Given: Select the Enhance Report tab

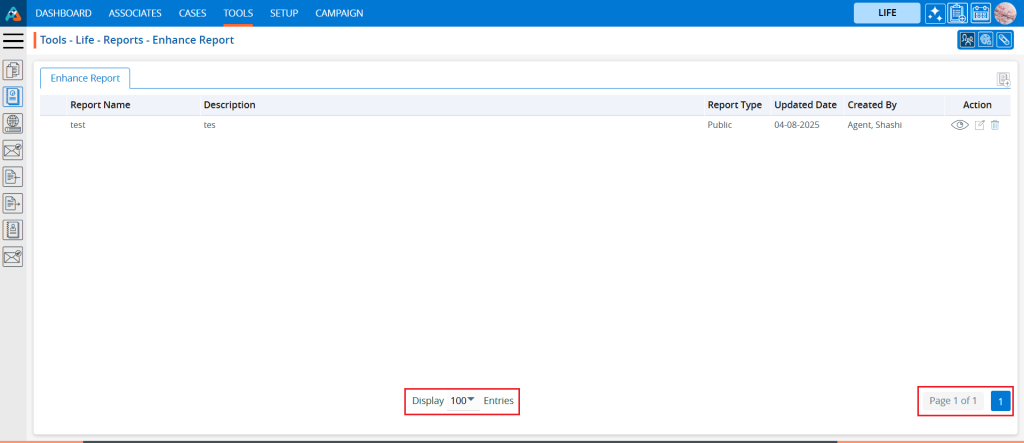Looking at the screenshot, I should pos(85,78).
